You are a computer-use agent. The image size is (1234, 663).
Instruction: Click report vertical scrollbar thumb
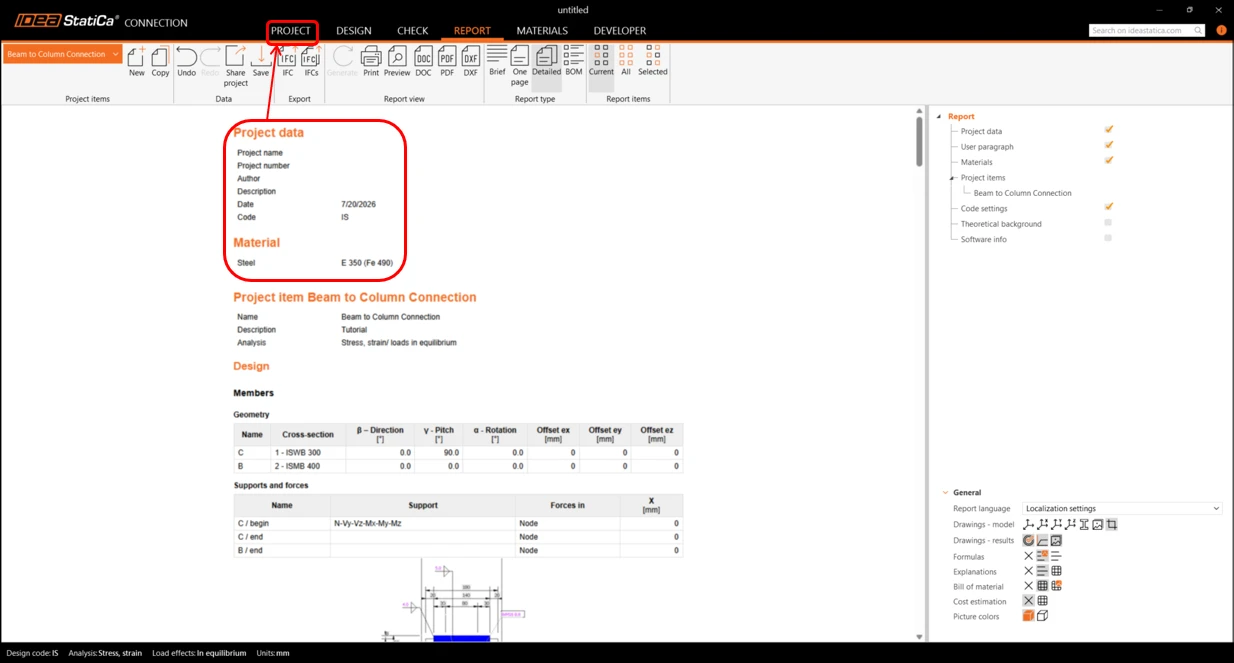[x=920, y=142]
